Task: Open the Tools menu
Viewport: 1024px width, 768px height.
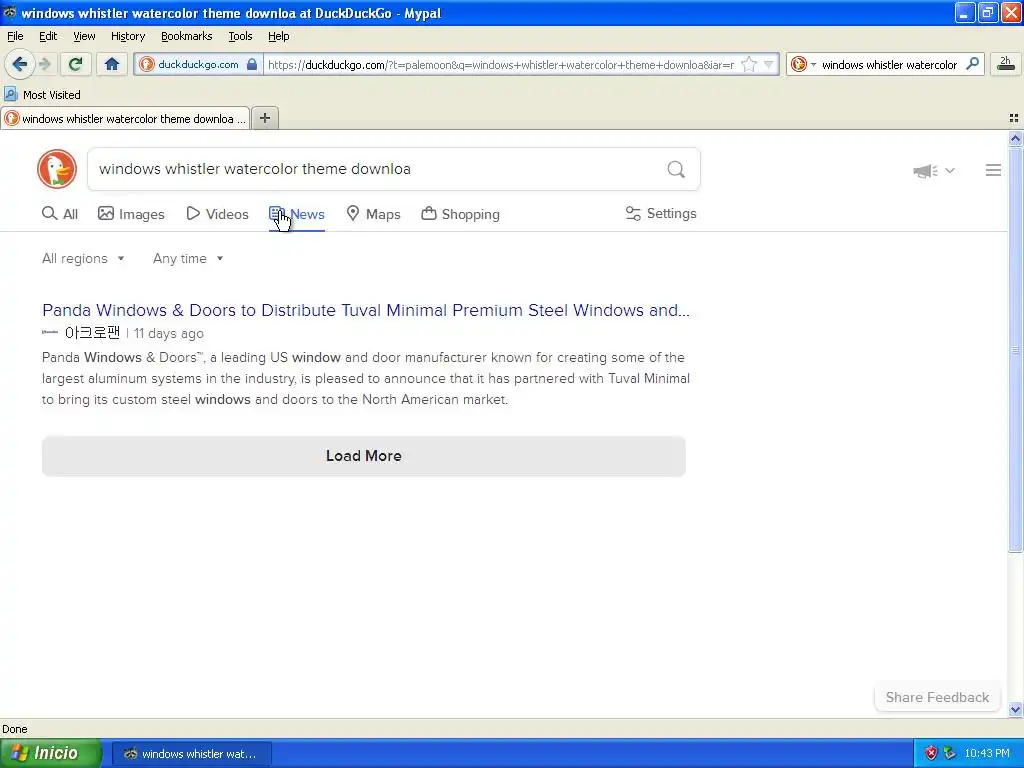Action: tap(240, 36)
